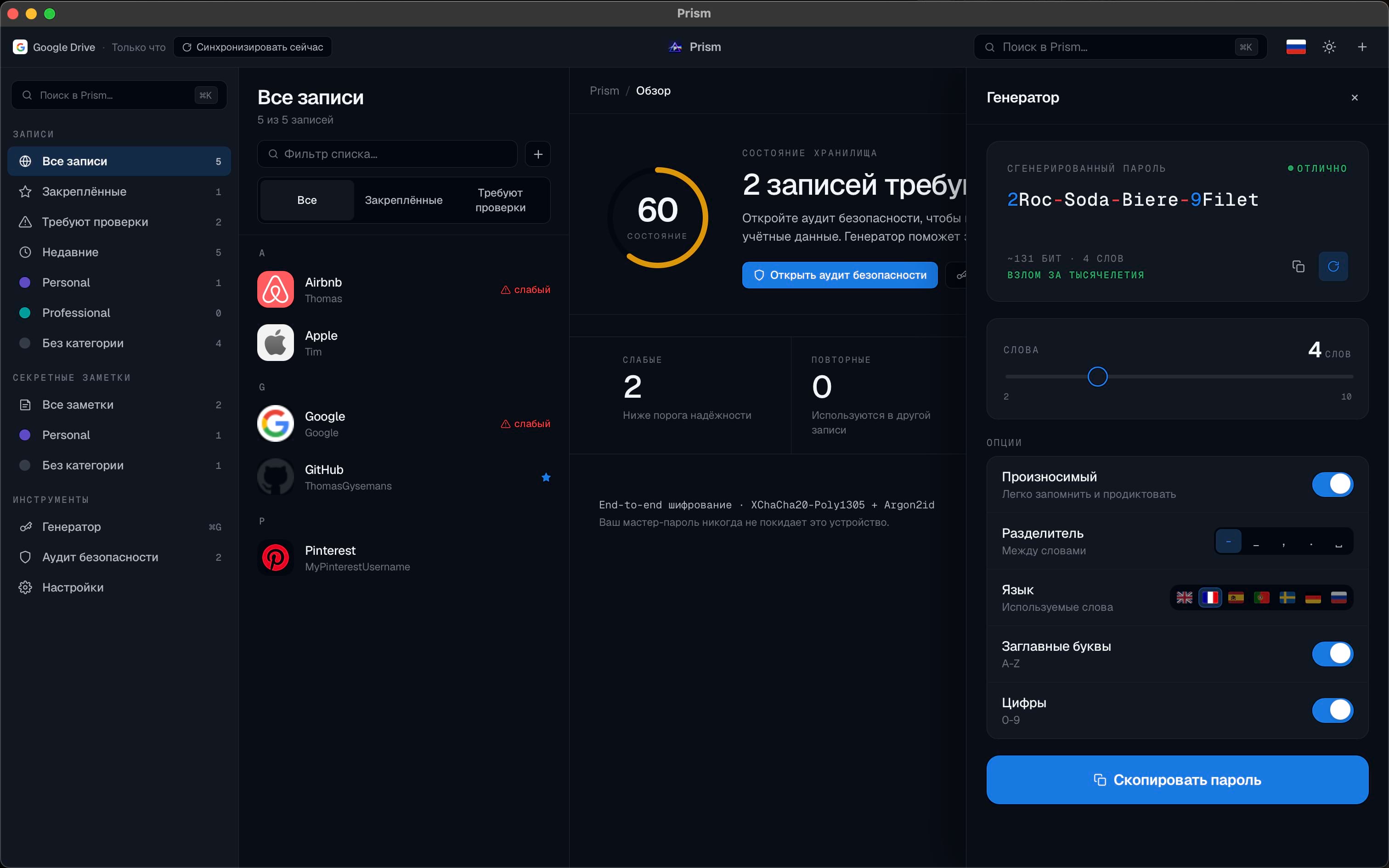Click the Слова word count slider handle
This screenshot has width=1389, height=868.
[1097, 377]
